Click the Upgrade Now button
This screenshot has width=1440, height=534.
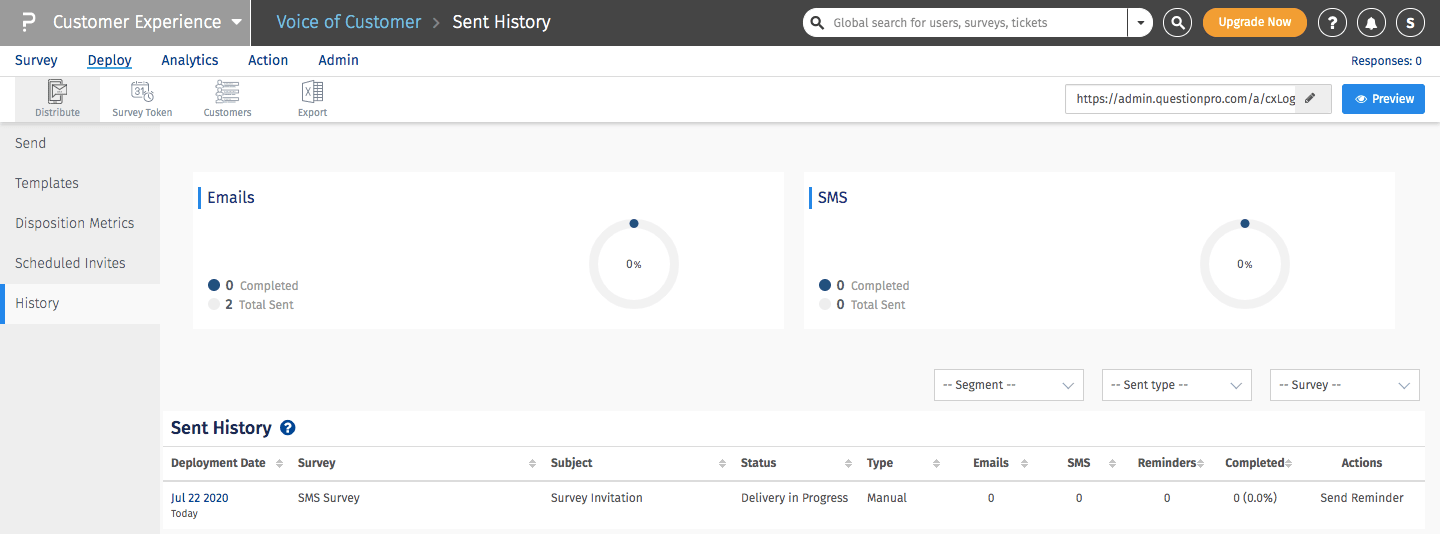click(1254, 22)
